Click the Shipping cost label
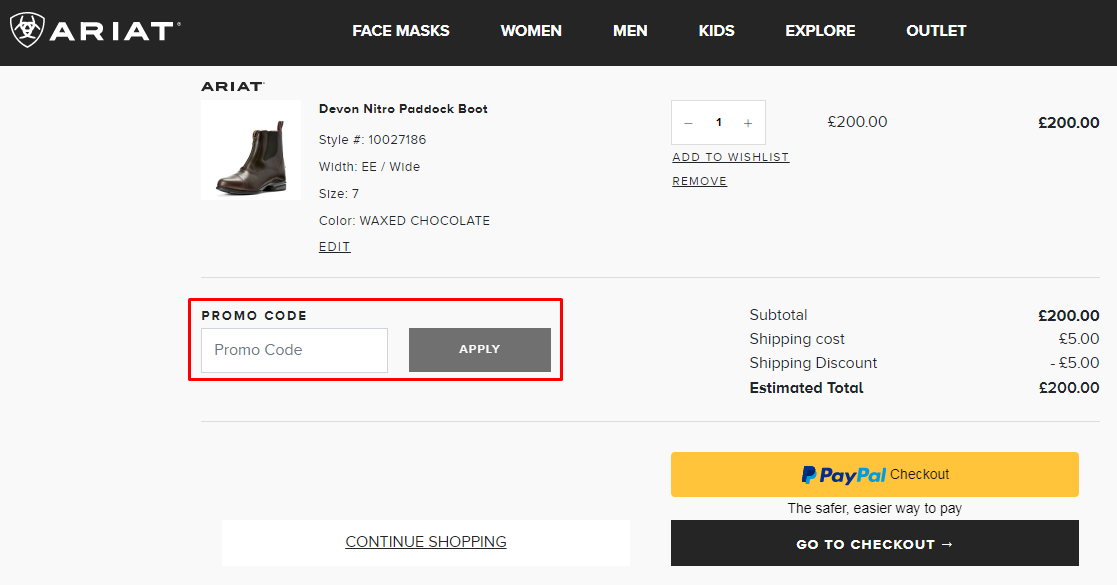The image size is (1117, 585). click(796, 338)
